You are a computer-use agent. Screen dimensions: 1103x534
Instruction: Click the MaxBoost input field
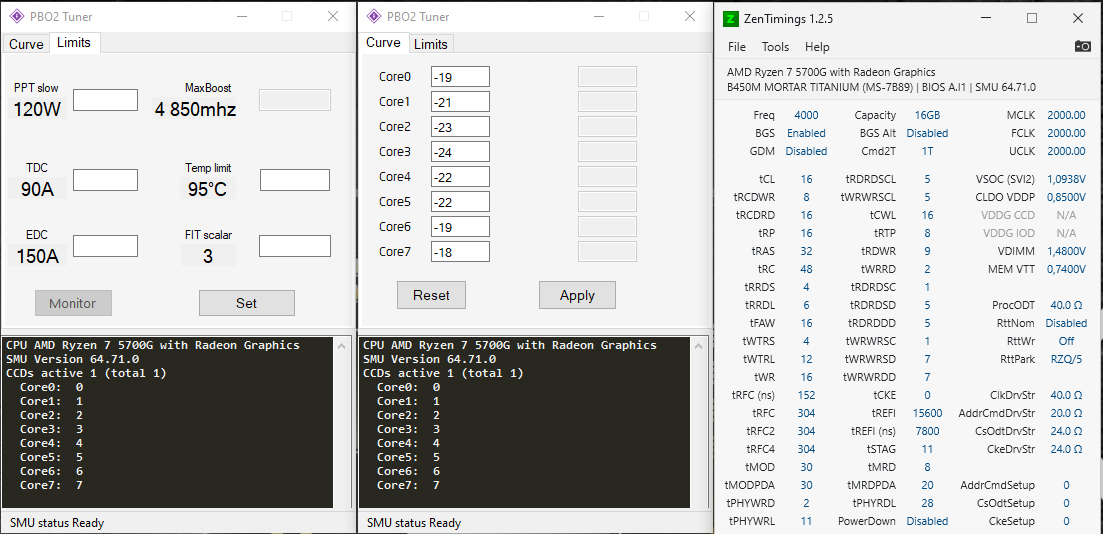295,100
